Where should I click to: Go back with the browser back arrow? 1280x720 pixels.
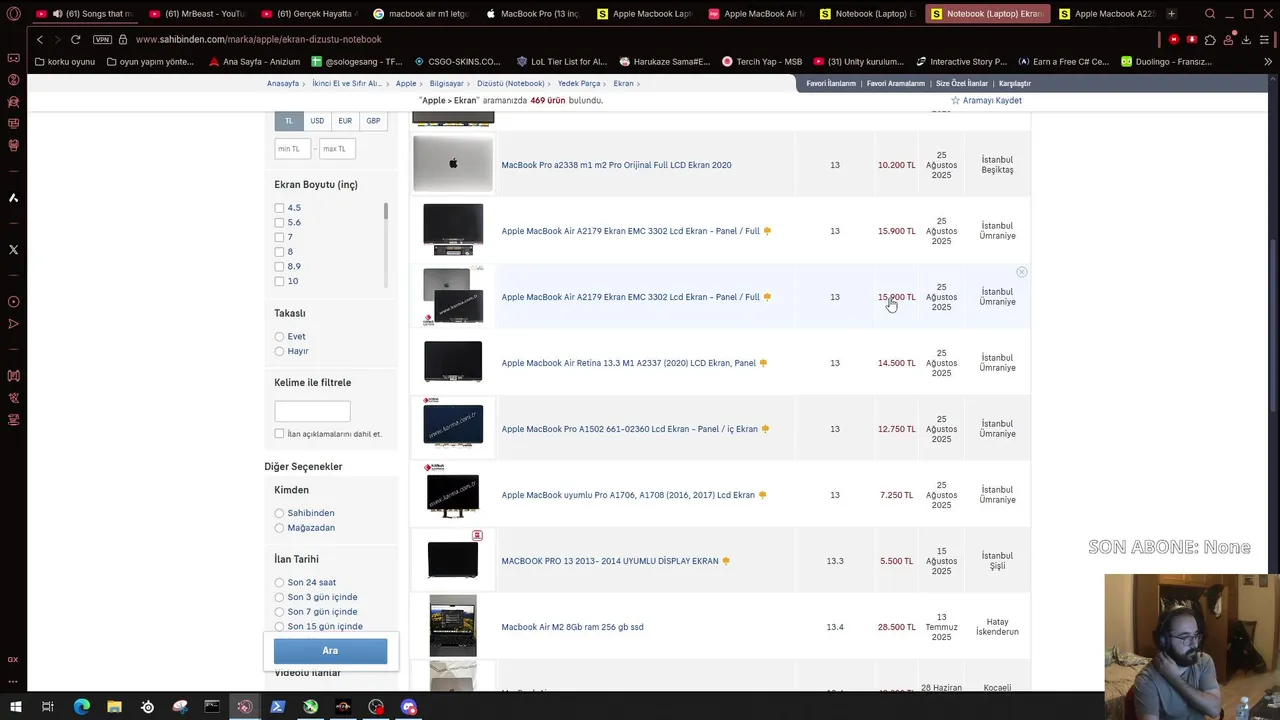point(40,39)
